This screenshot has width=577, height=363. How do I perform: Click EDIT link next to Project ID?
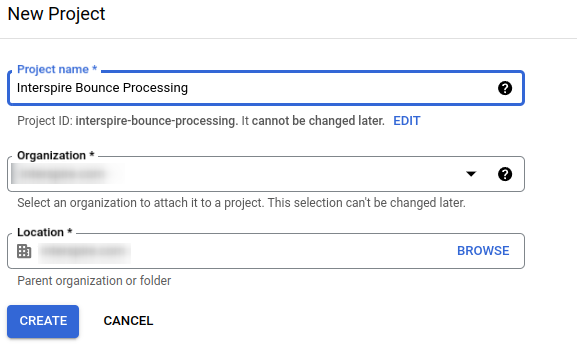407,121
